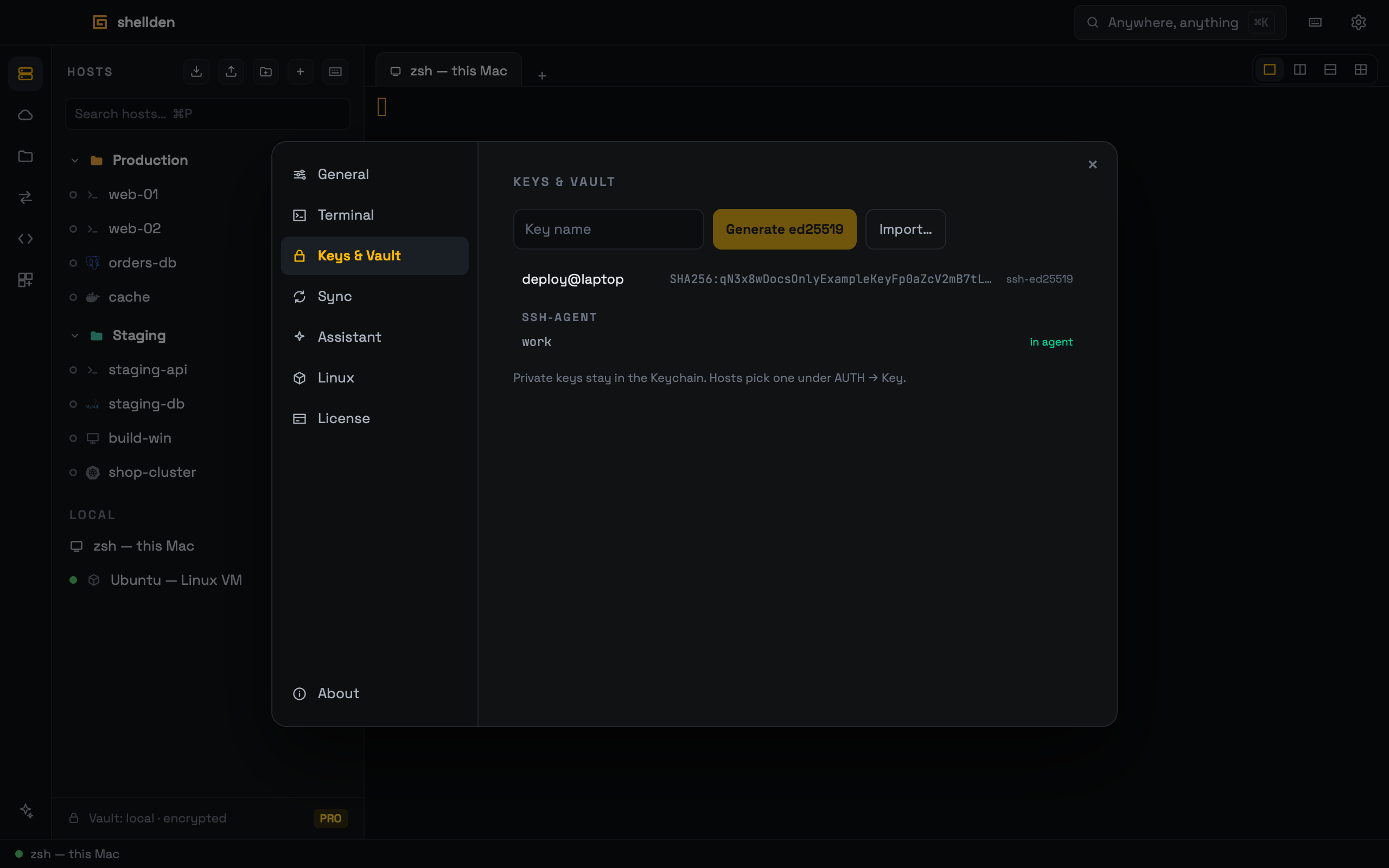Select the four-pane grid layout icon

point(1361,69)
